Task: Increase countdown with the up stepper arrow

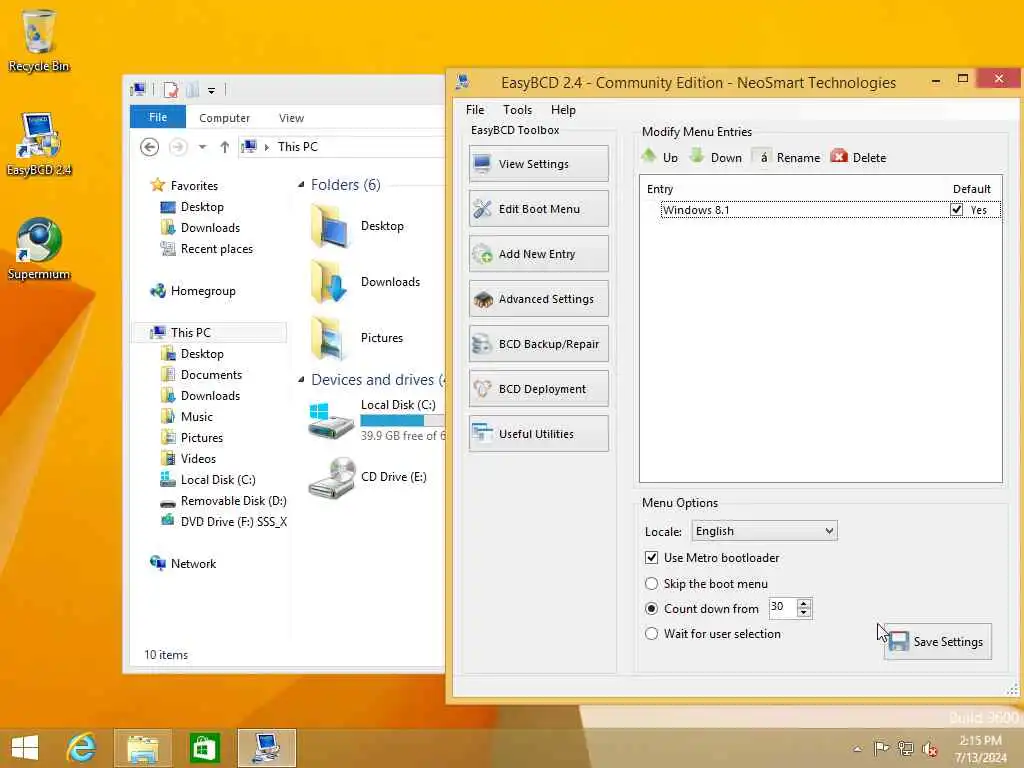Action: point(804,603)
